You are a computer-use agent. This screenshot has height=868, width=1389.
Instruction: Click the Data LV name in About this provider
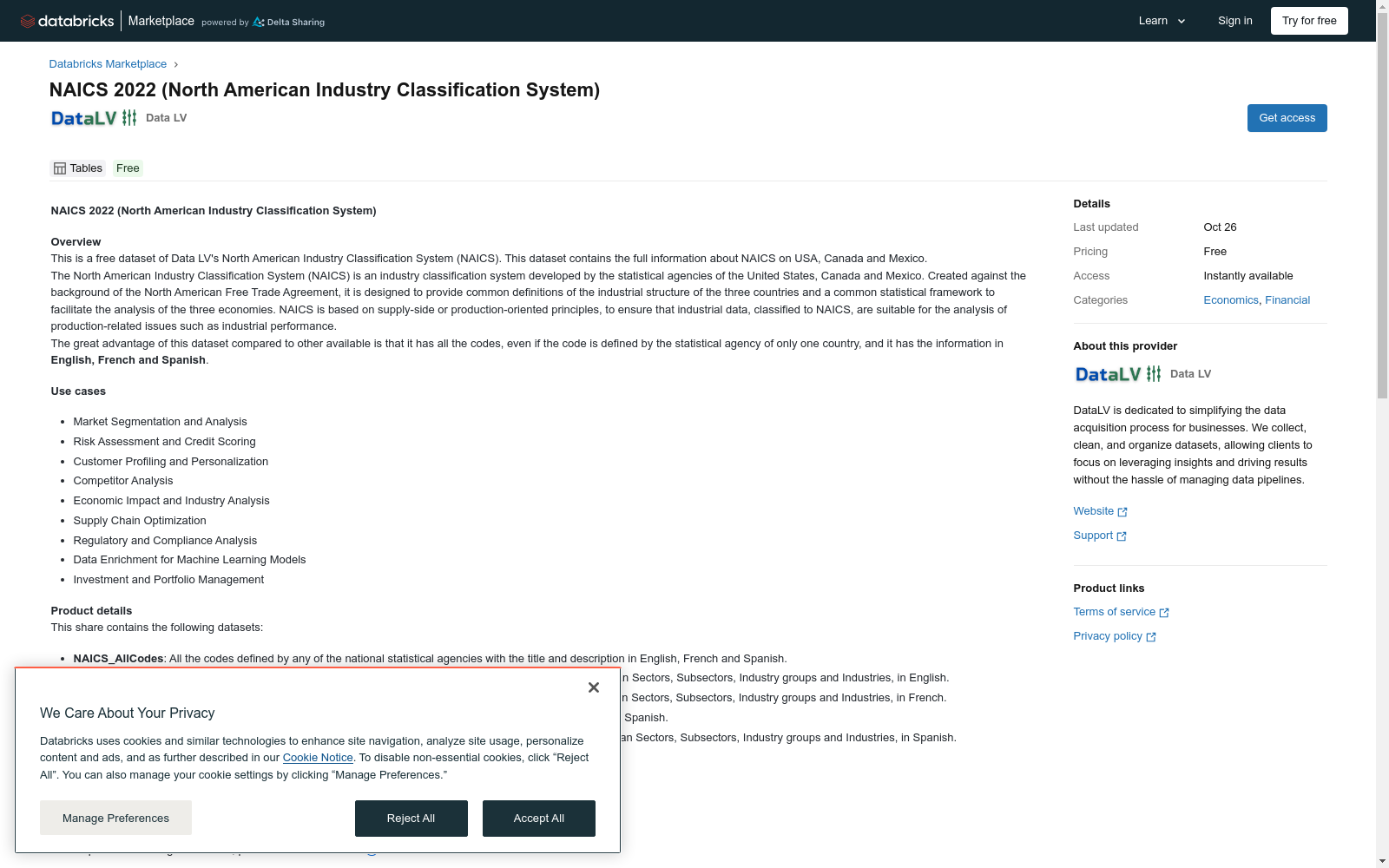(x=1191, y=374)
